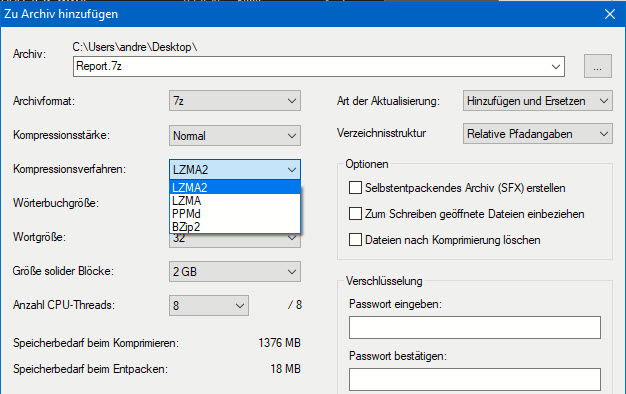Click the Optionen group title
This screenshot has height=394, width=626.
click(367, 164)
